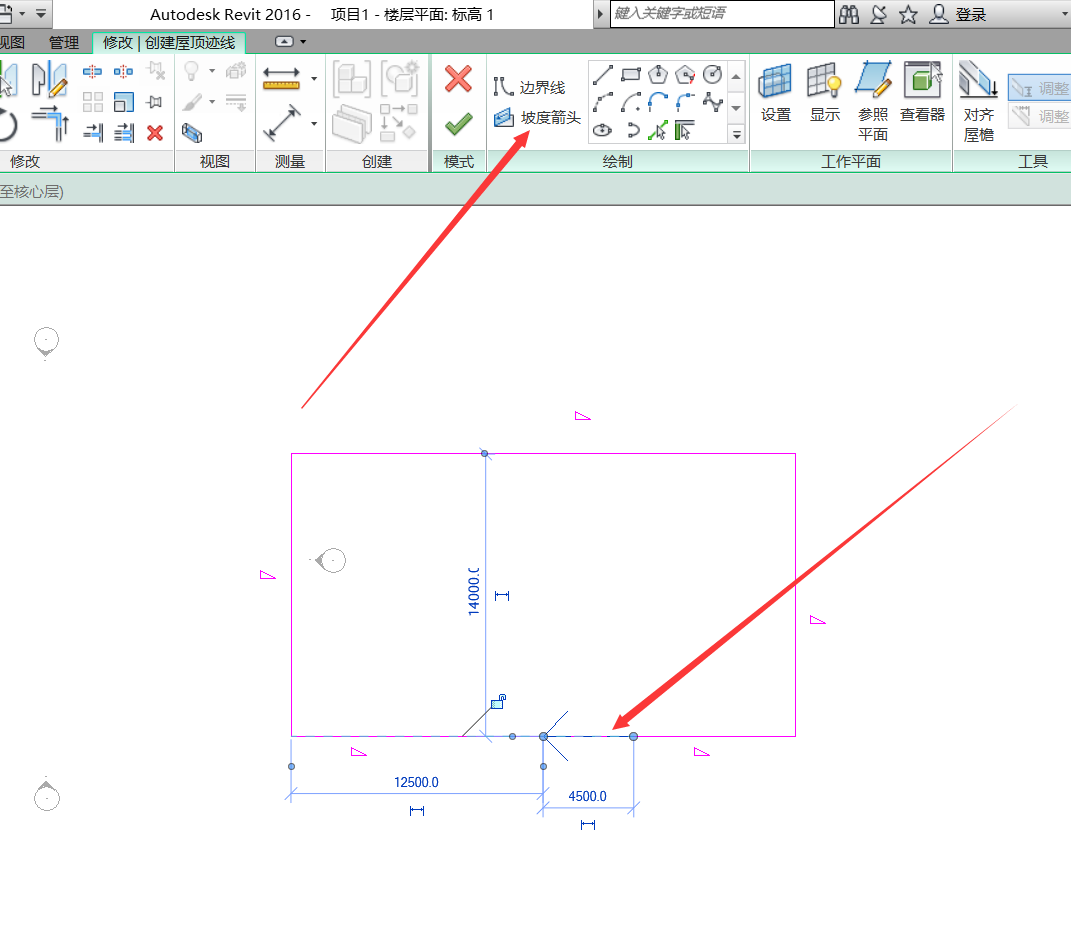The width and height of the screenshot is (1071, 926).
Task: Expand the draw gallery's bottom arrow
Action: pos(737,134)
